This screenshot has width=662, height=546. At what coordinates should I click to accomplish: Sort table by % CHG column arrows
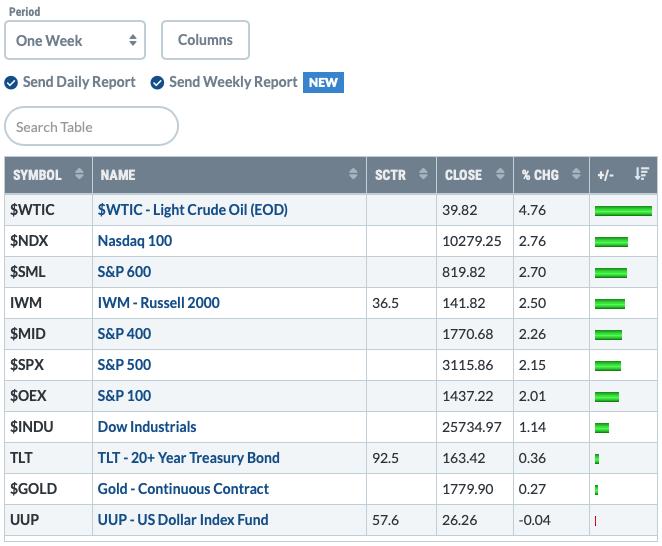pyautogui.click(x=576, y=174)
